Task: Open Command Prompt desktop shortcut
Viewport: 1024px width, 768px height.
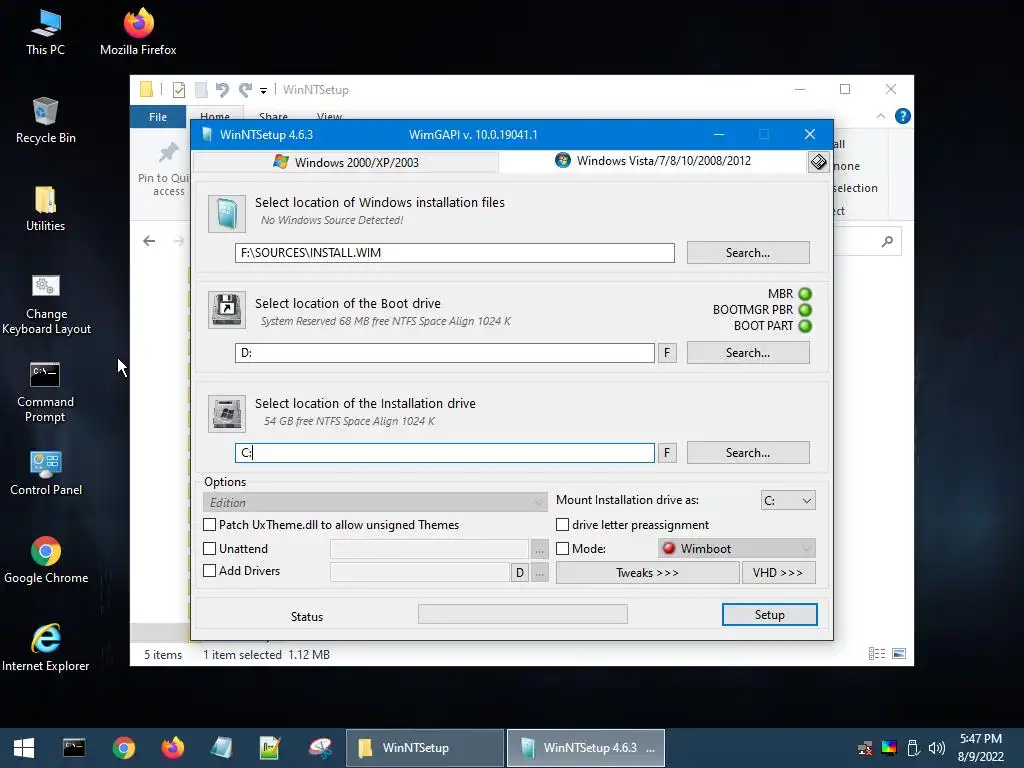Action: pyautogui.click(x=45, y=392)
